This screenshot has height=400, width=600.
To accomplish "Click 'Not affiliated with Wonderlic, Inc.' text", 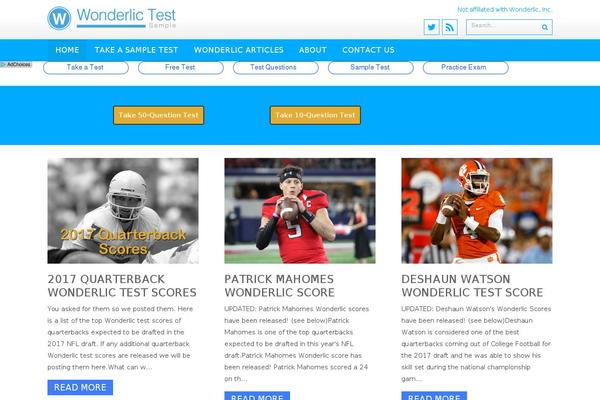I will [x=504, y=10].
